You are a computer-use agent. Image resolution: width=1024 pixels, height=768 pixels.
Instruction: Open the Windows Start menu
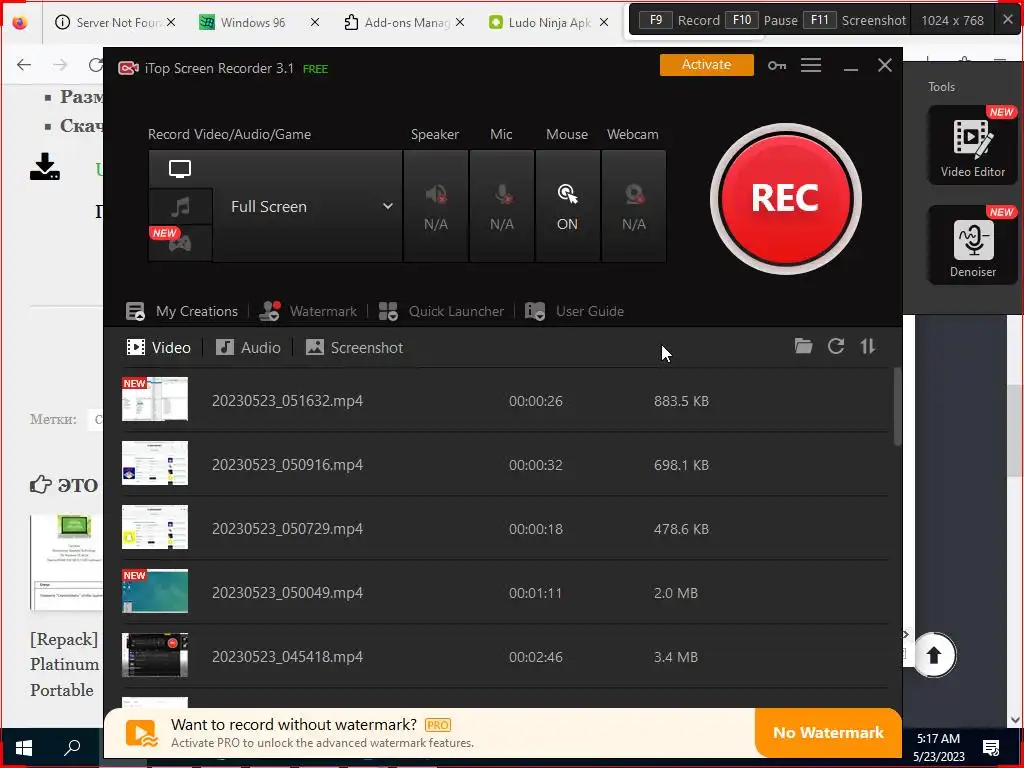[24, 747]
